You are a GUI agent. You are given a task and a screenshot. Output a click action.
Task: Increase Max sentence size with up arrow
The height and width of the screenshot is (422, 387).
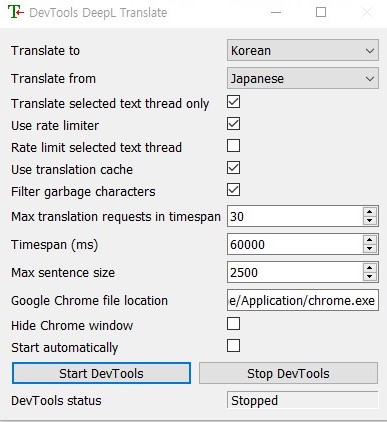[370, 268]
